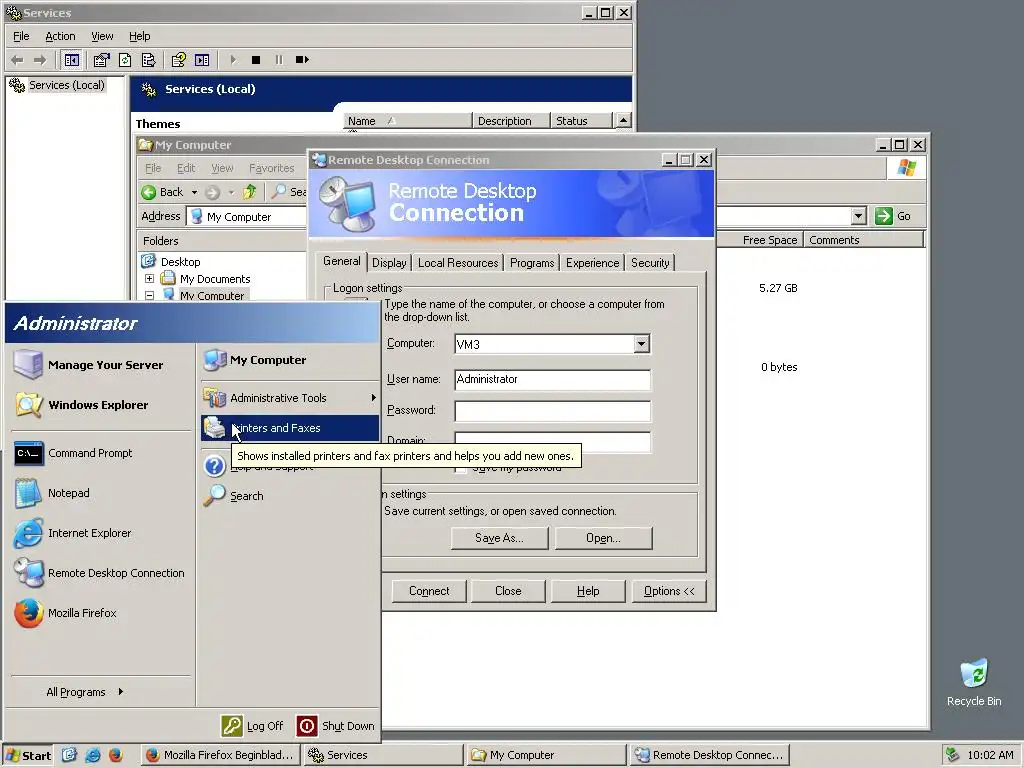
Task: Click the User name input field
Action: (552, 379)
